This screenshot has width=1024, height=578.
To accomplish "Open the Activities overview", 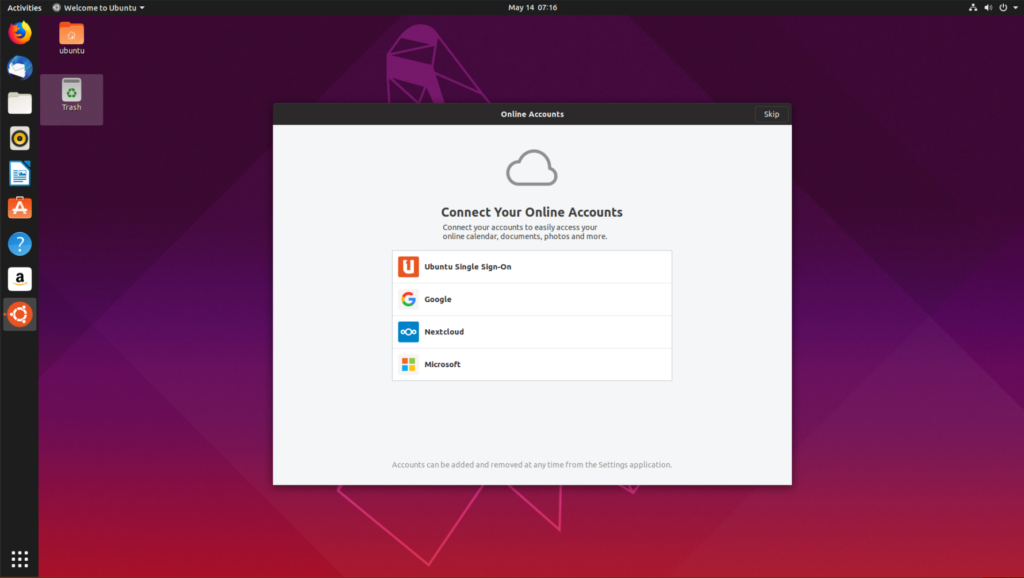I will (24, 8).
